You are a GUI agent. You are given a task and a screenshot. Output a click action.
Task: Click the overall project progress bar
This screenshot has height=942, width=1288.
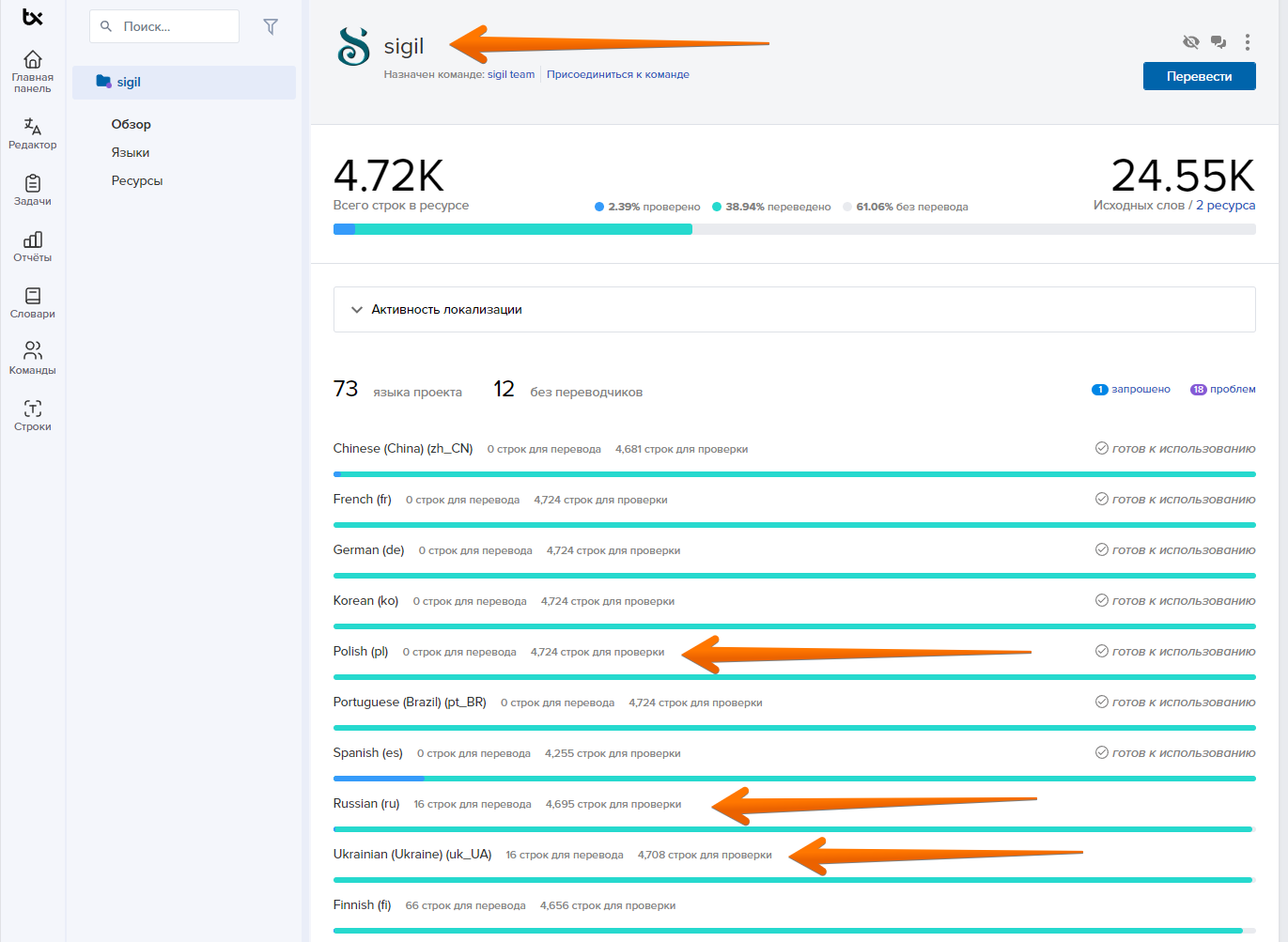[794, 229]
